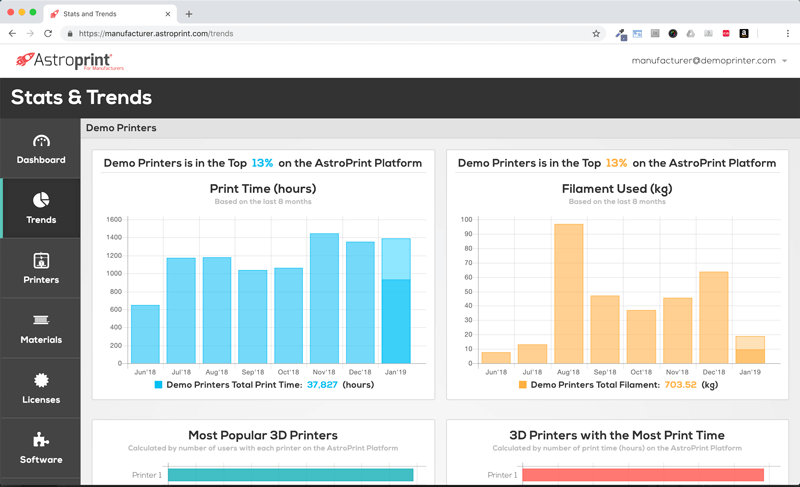
Task: Click the Oct'18 print time bar
Action: pyautogui.click(x=289, y=316)
